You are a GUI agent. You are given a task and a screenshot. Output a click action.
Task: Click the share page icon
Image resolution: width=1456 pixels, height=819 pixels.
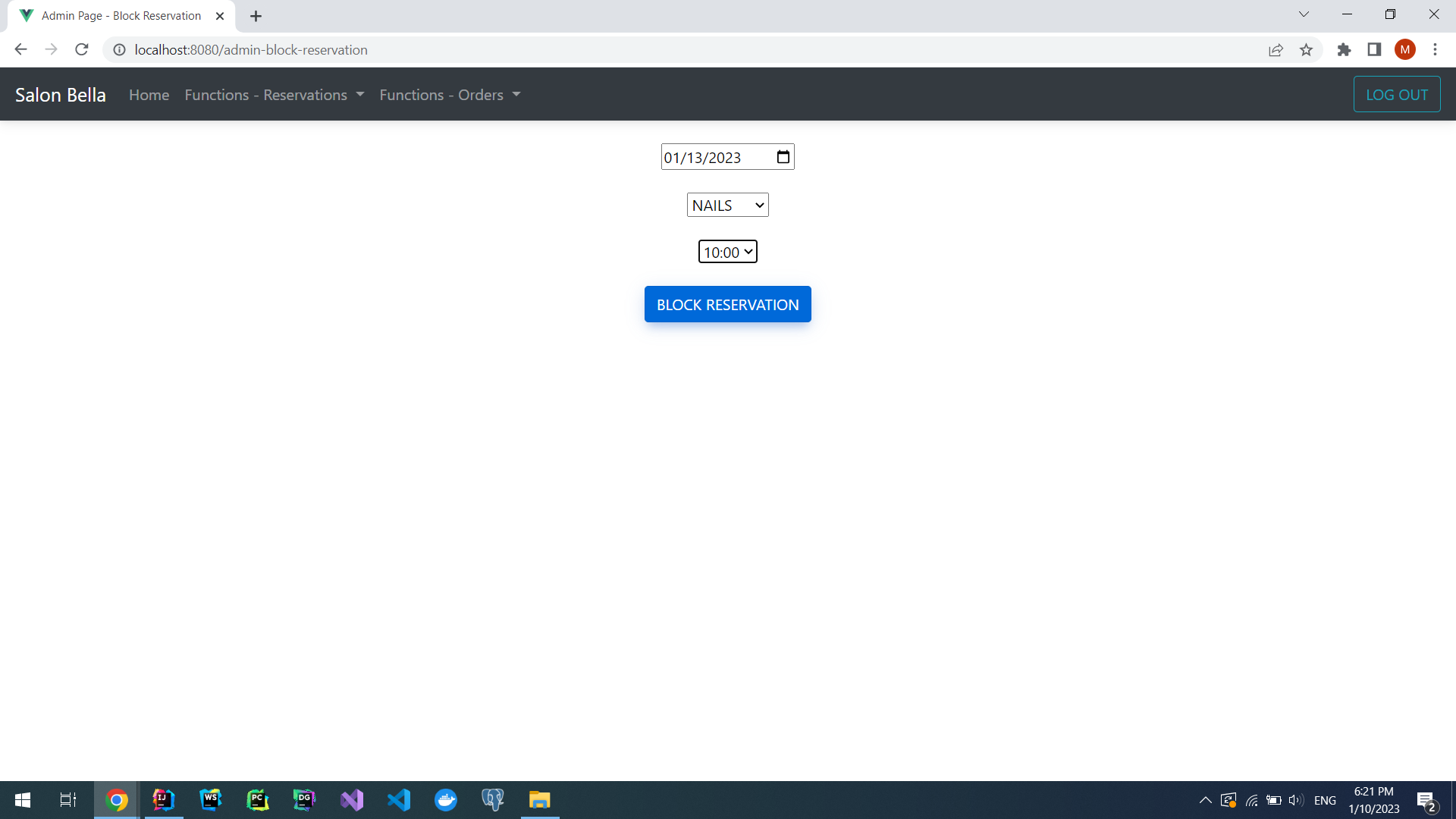(x=1276, y=50)
